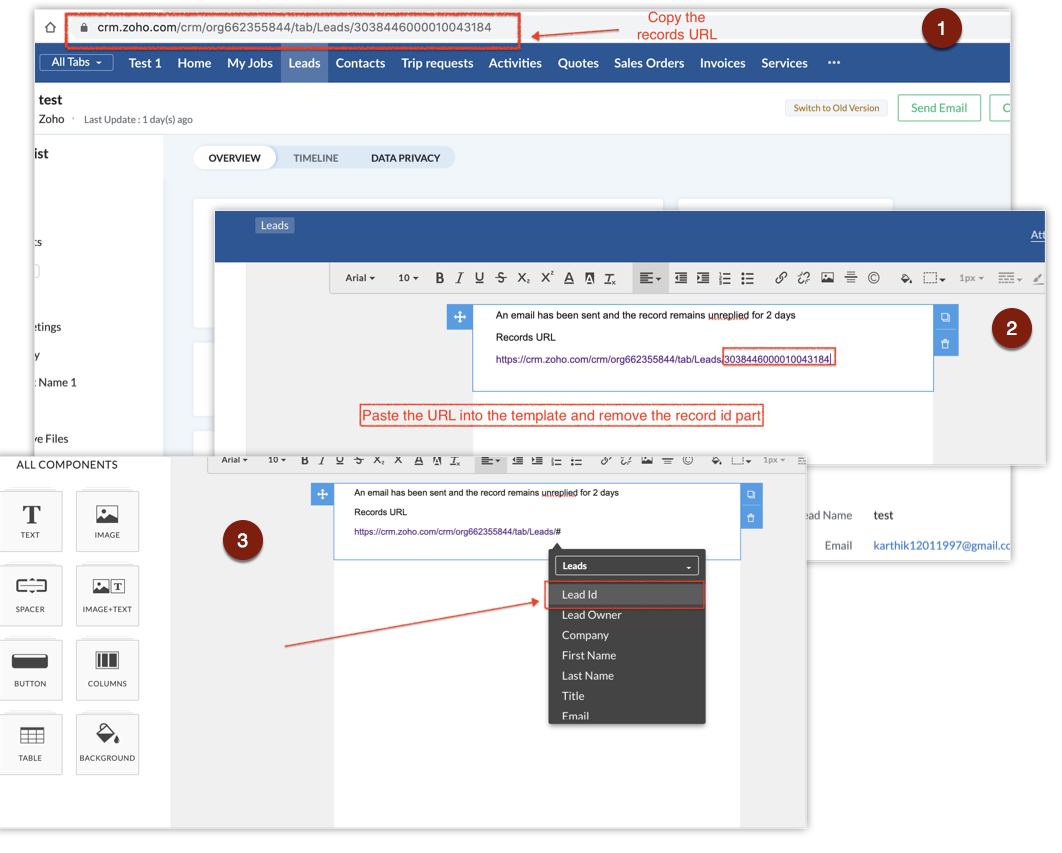The width and height of the screenshot is (1062, 853).
Task: Select the DATA PRIVACY view tab
Action: (x=406, y=158)
